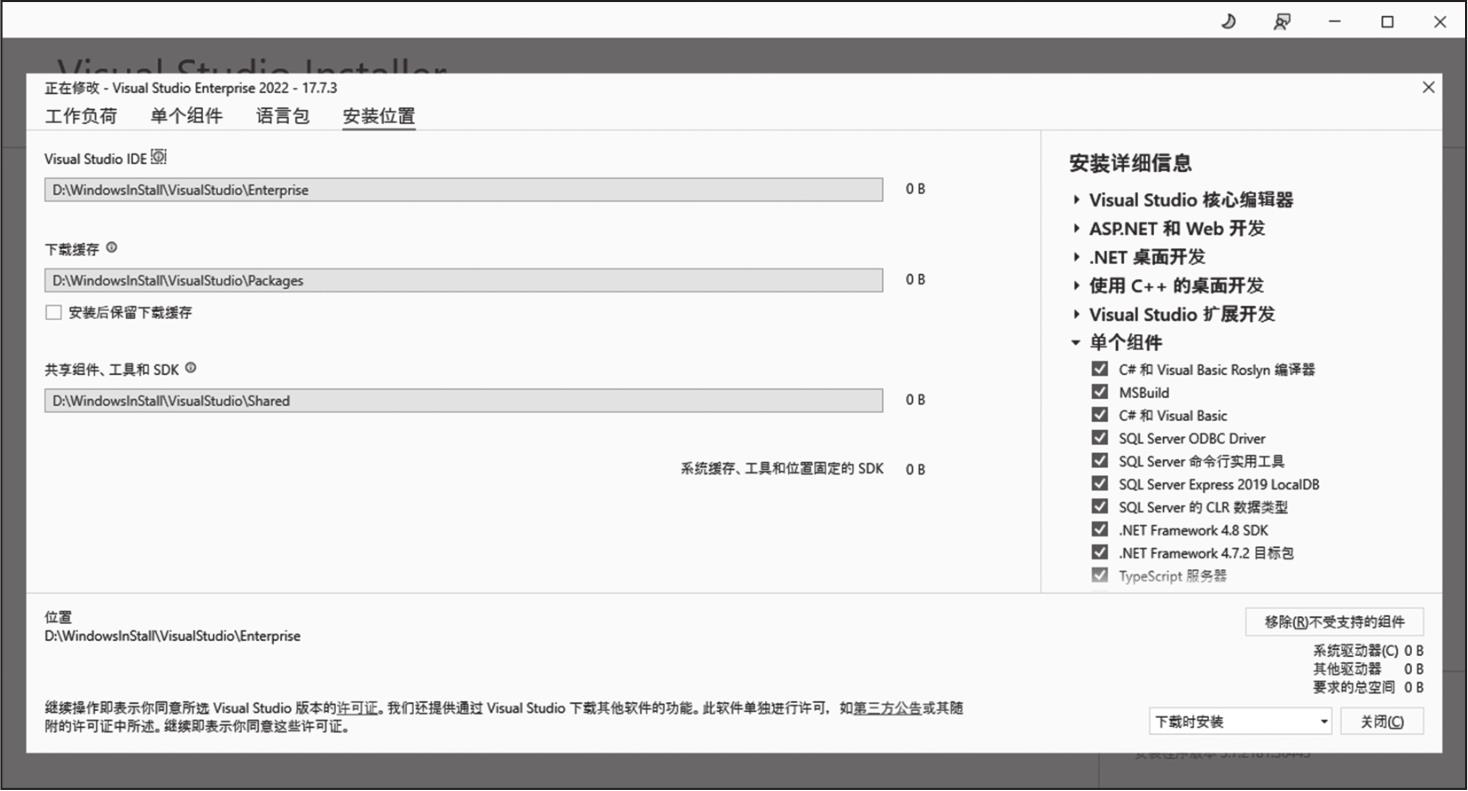This screenshot has height=791, width=1468.
Task: Click the 系统缓存、工具和位置固定的 SDK label
Action: (782, 469)
